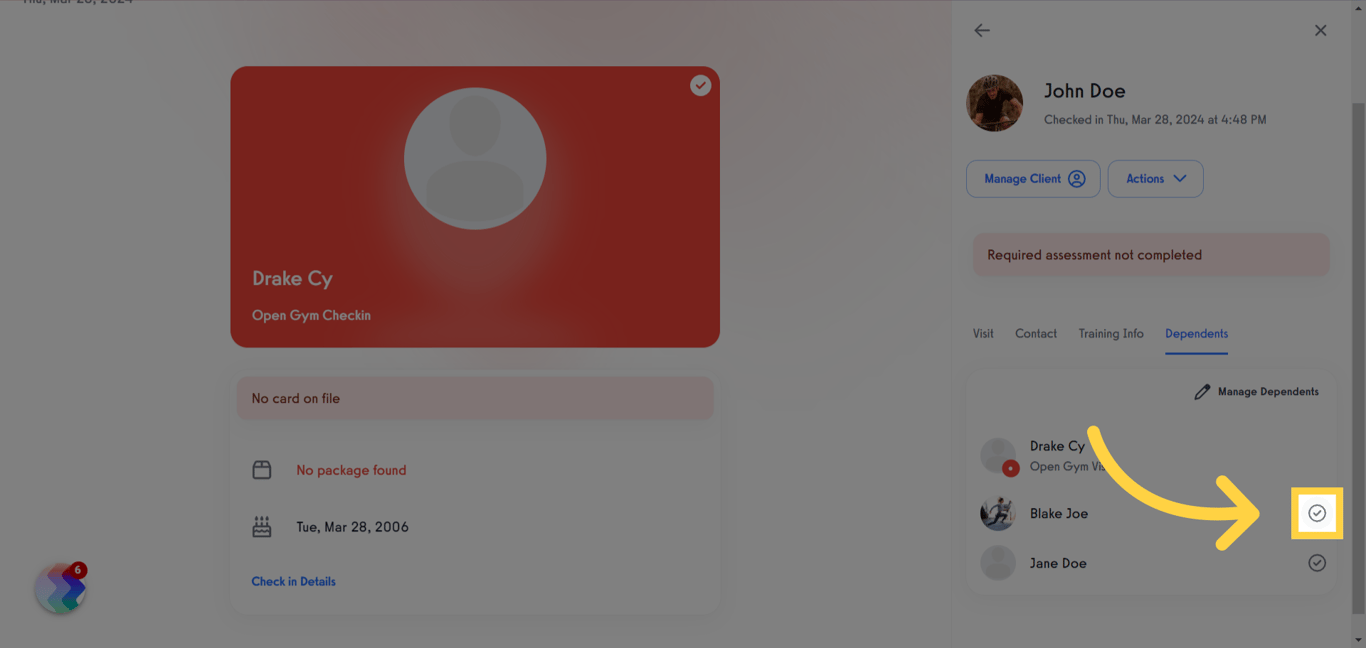
Task: Select the Training Info tab
Action: (1110, 333)
